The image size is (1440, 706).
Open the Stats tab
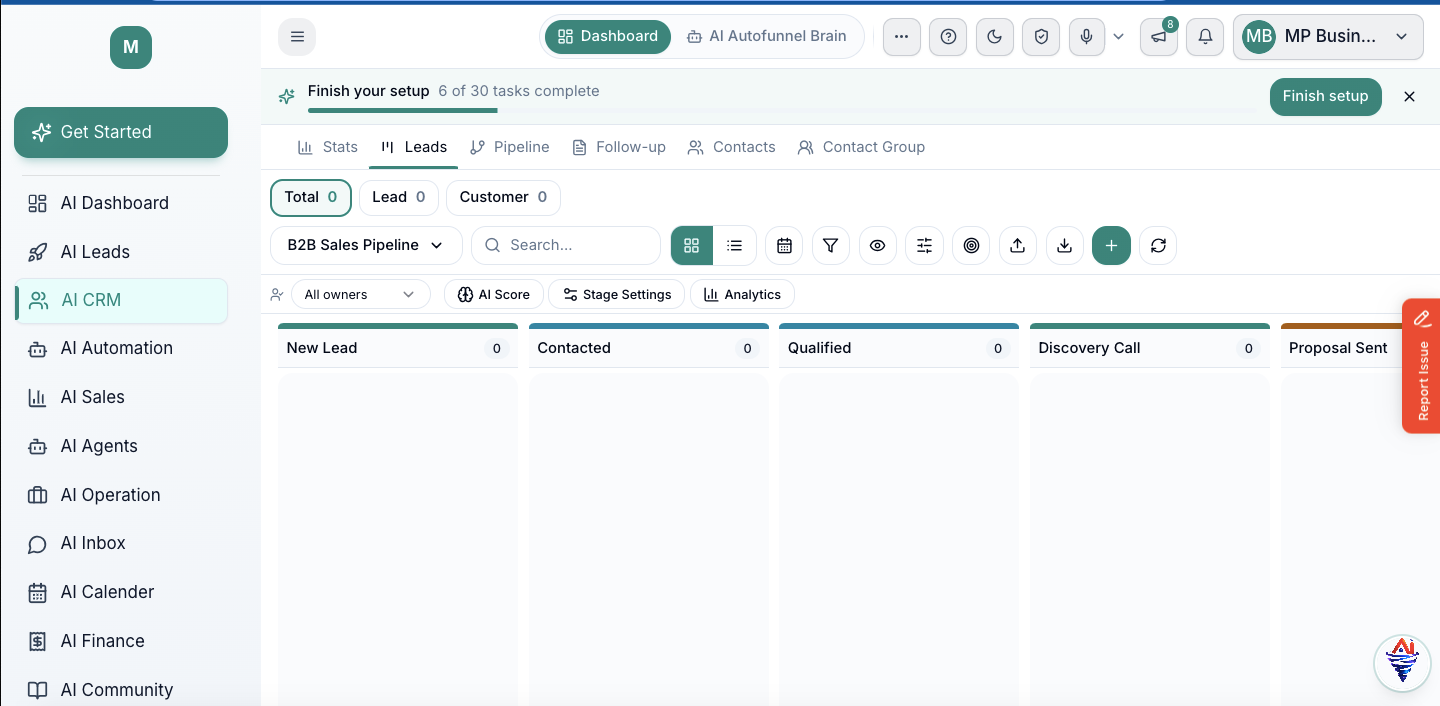tap(328, 147)
